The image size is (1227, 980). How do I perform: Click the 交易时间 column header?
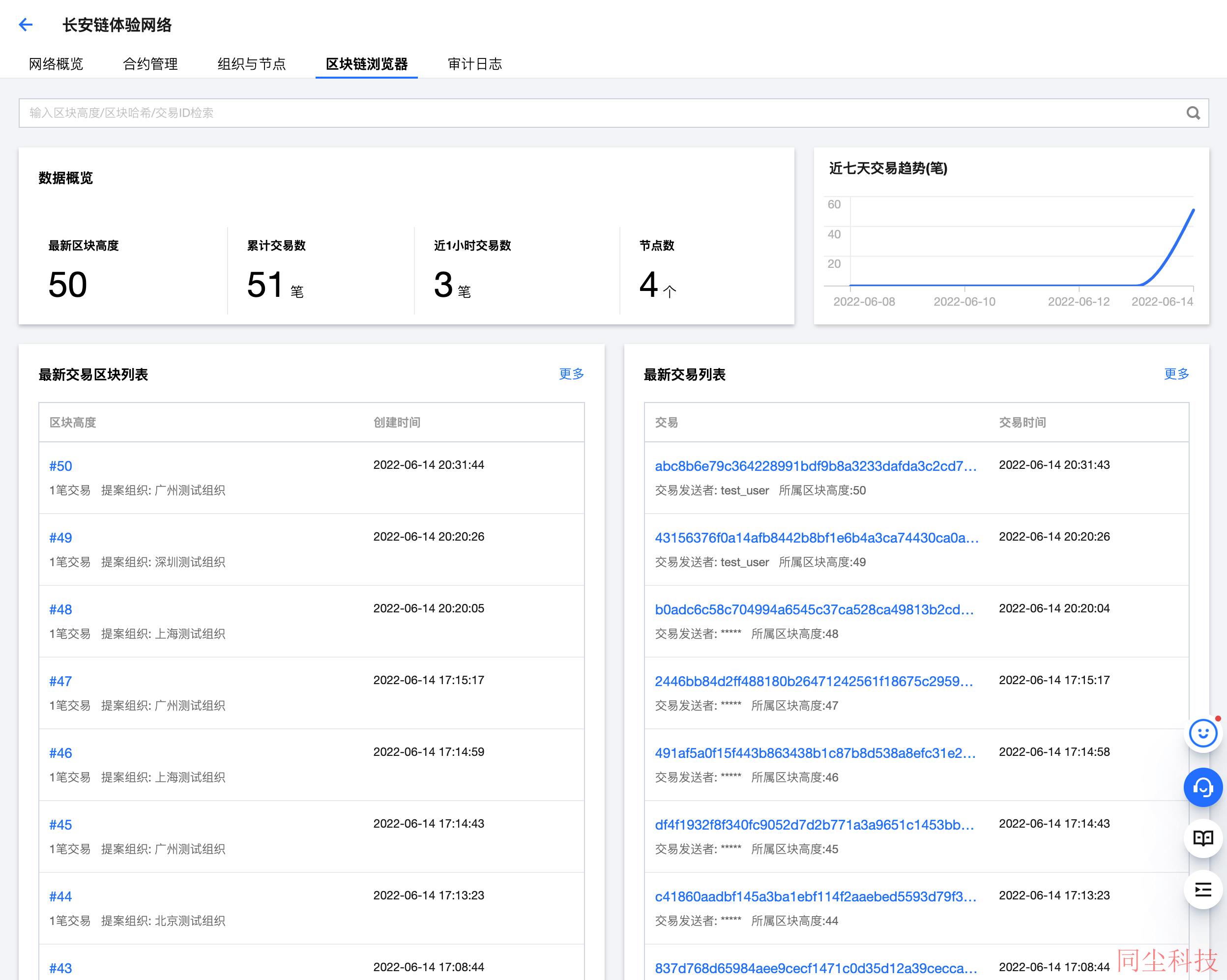(x=1022, y=422)
